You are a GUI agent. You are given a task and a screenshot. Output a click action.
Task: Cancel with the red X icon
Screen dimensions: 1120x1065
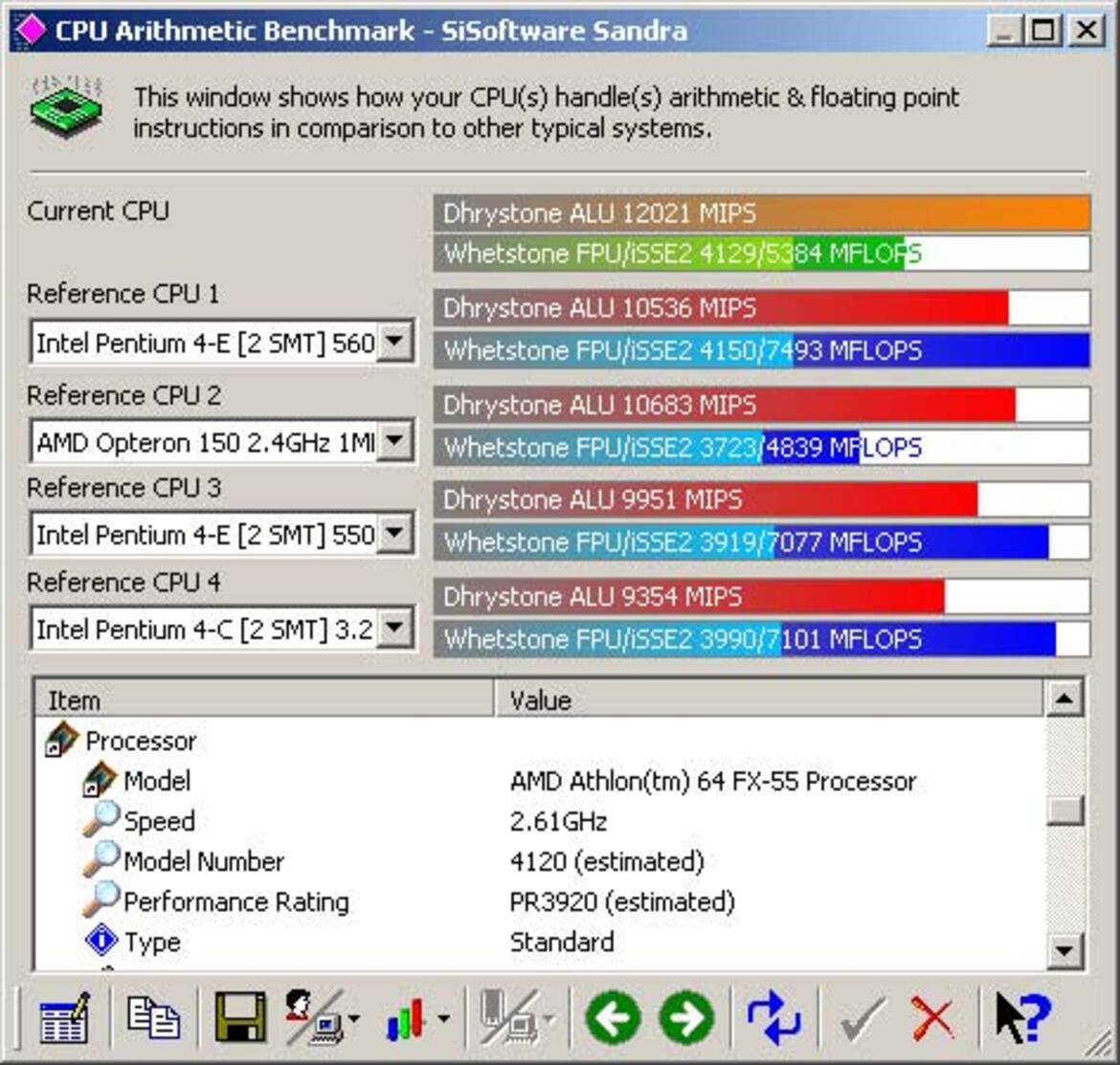(933, 1018)
